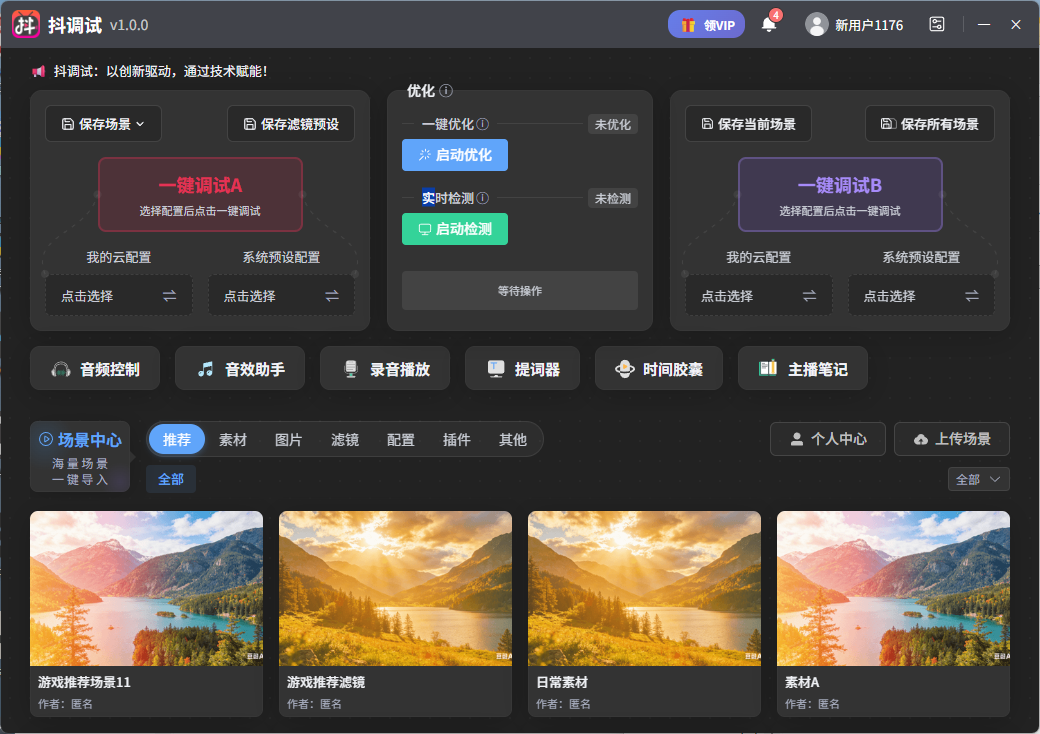Open the 音频控制 audio control panel
This screenshot has height=734, width=1040.
tap(94, 368)
